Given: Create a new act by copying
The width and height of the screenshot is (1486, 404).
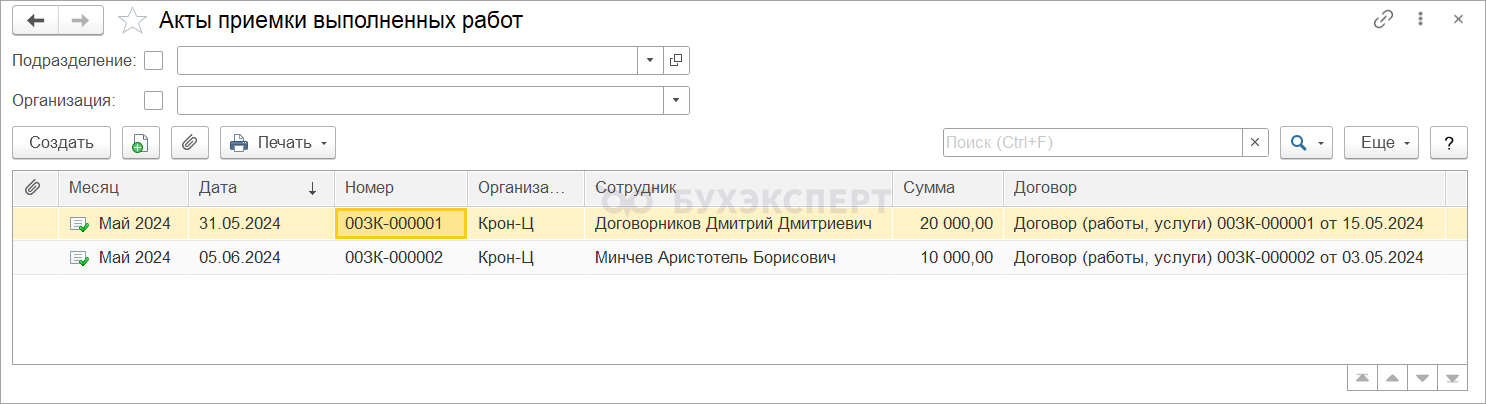Looking at the screenshot, I should (141, 143).
